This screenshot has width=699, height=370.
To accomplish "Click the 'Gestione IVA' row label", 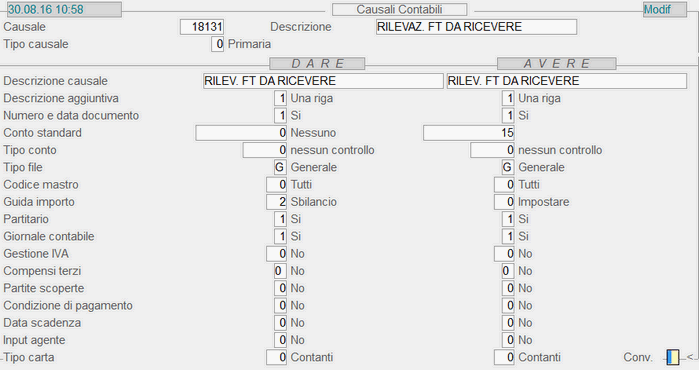I will (36, 254).
